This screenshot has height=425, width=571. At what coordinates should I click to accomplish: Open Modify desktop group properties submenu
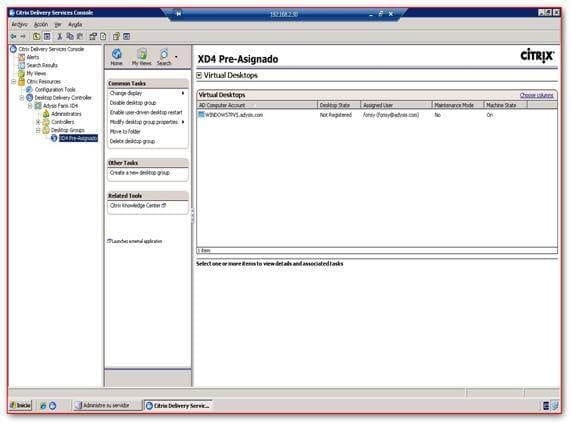click(147, 122)
